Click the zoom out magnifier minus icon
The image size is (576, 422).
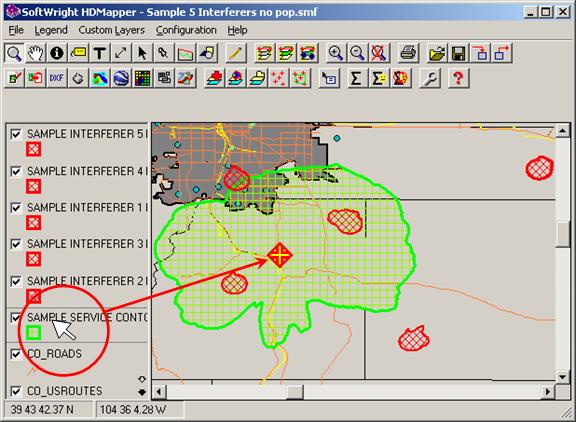[357, 53]
